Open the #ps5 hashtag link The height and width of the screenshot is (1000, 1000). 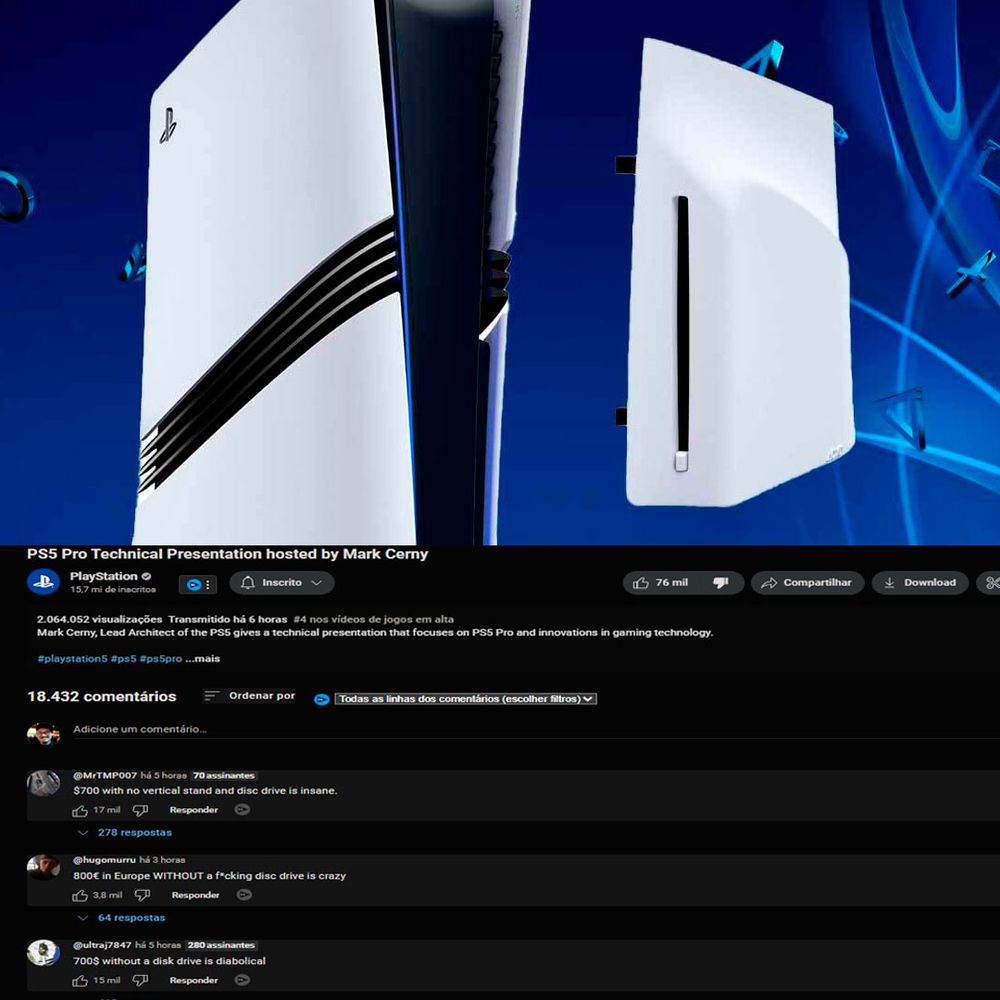pyautogui.click(x=124, y=659)
